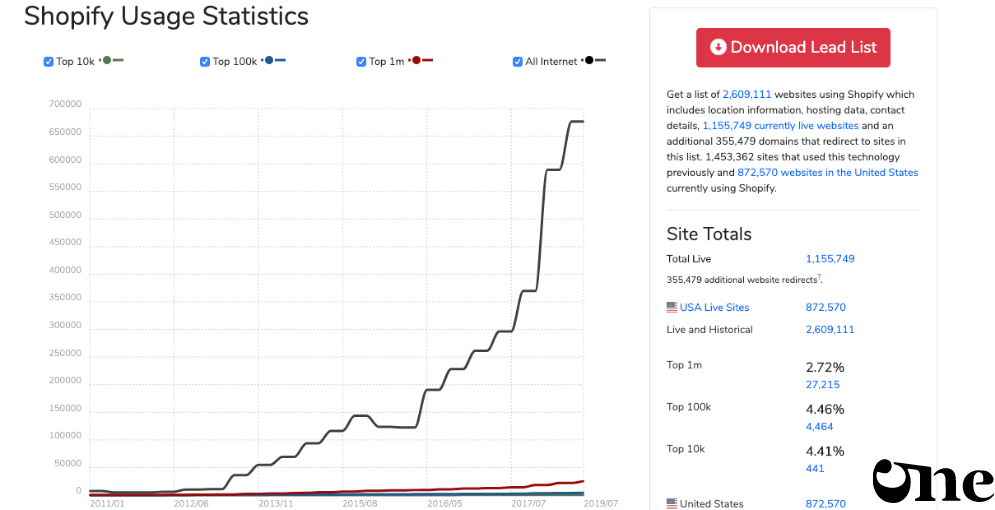Screen dimensions: 995x510
Task: Click the 872,570 value for USA Live Sites
Action: click(826, 308)
